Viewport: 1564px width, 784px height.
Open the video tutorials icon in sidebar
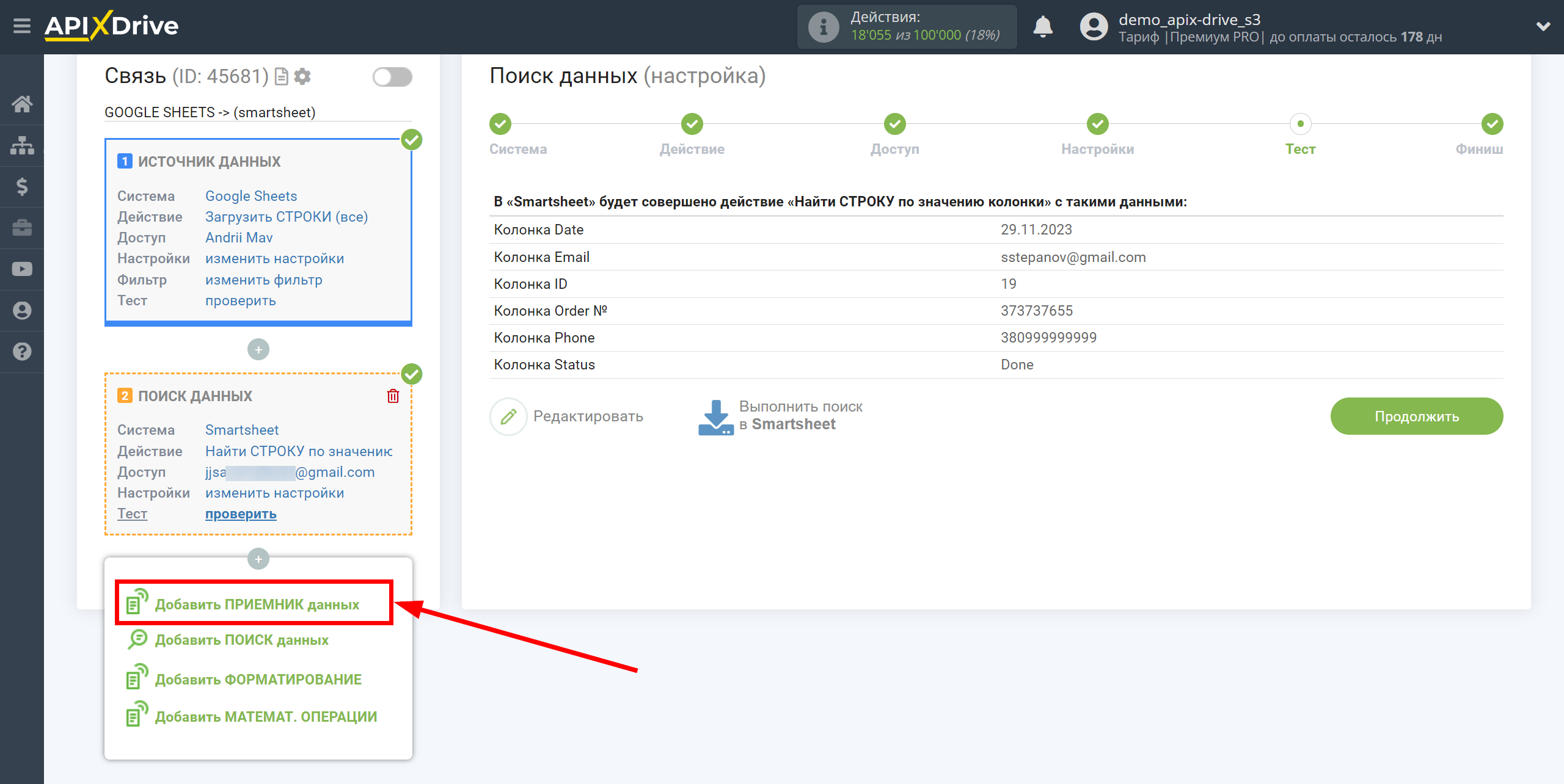coord(22,269)
